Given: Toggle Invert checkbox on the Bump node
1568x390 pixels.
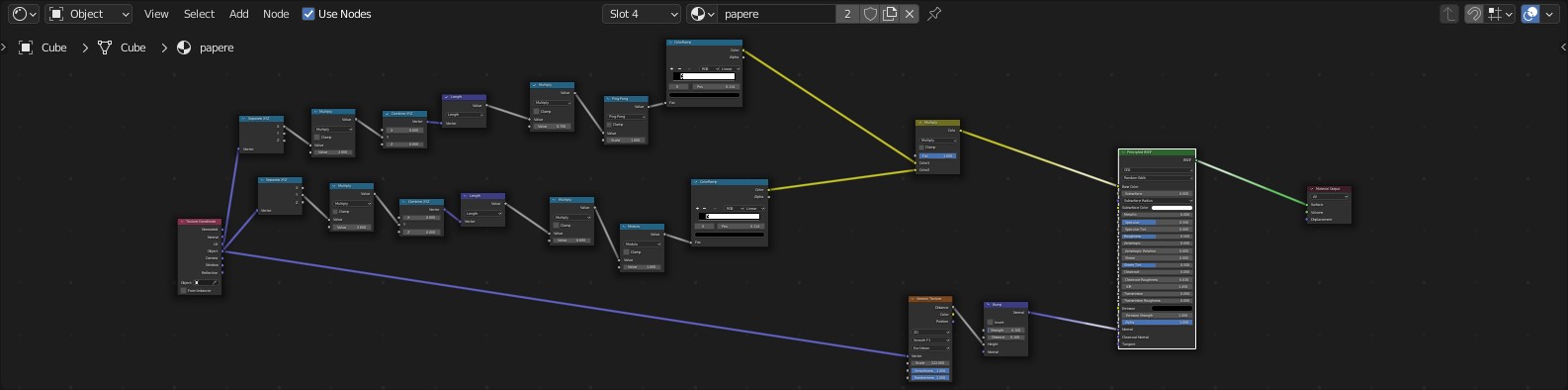Looking at the screenshot, I should [x=990, y=323].
